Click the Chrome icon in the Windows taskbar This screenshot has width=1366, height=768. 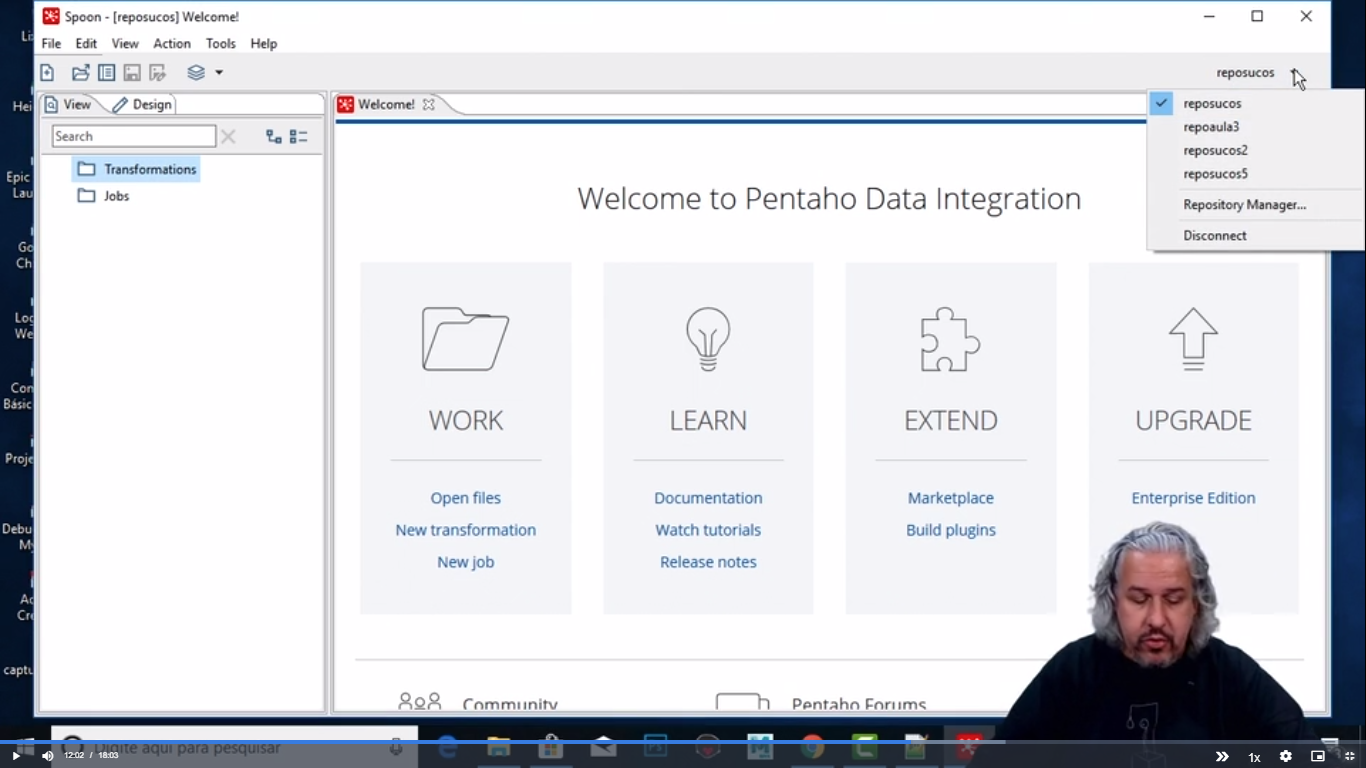point(812,746)
